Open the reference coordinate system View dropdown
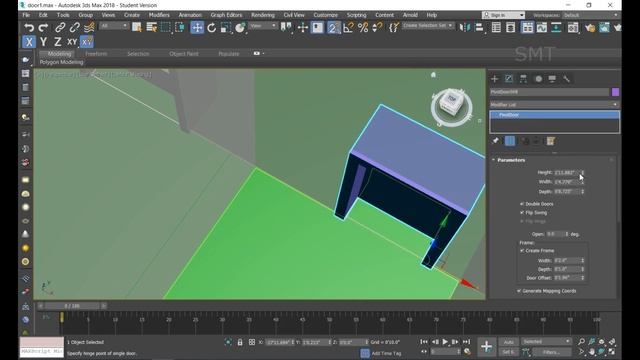The height and width of the screenshot is (360, 640). 263,26
